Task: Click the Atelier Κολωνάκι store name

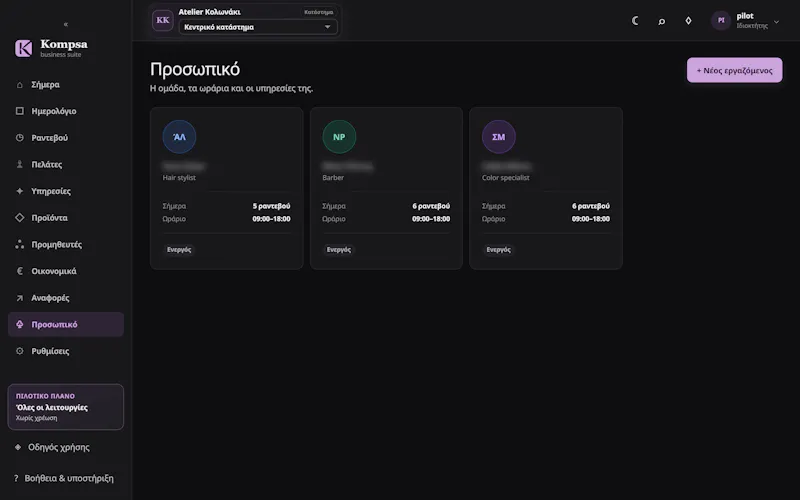Action: [x=210, y=12]
